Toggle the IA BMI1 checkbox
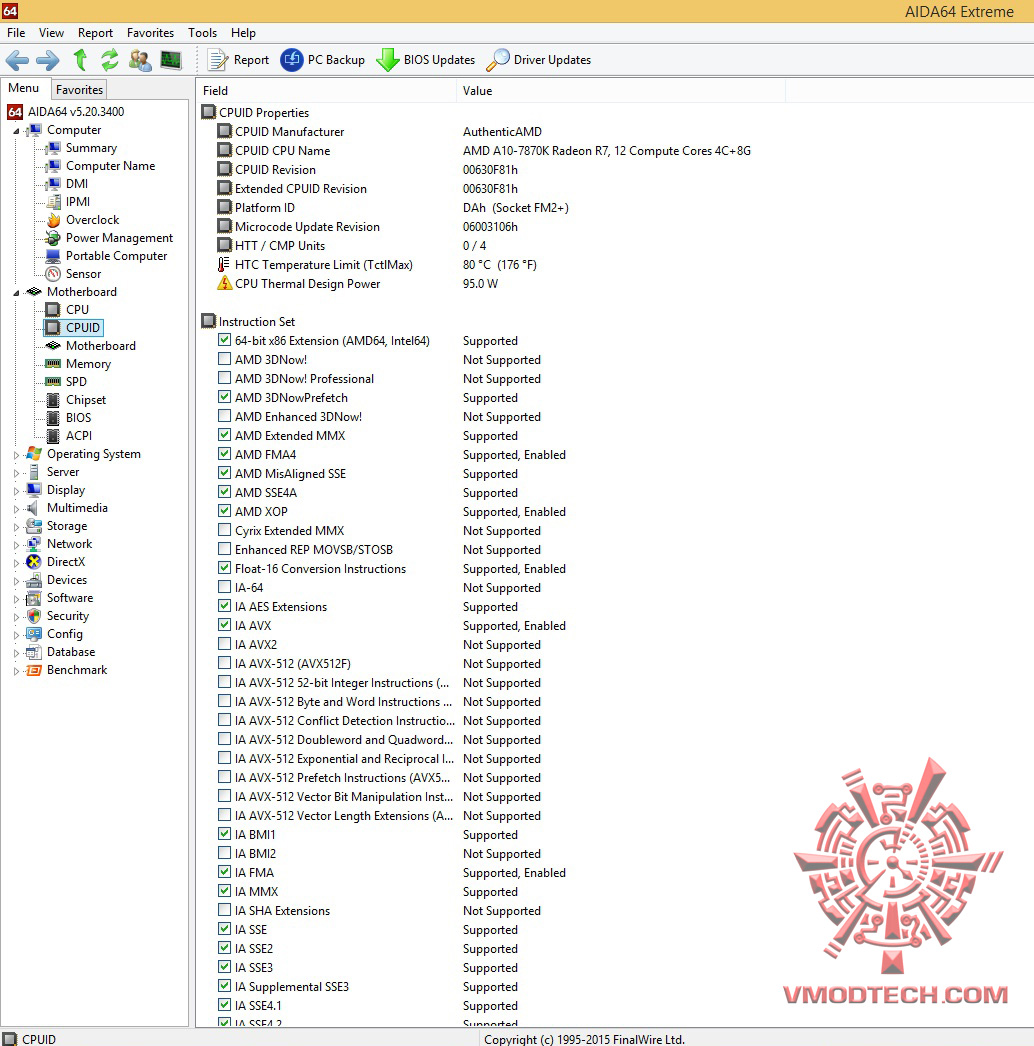This screenshot has width=1034, height=1046. (x=224, y=834)
